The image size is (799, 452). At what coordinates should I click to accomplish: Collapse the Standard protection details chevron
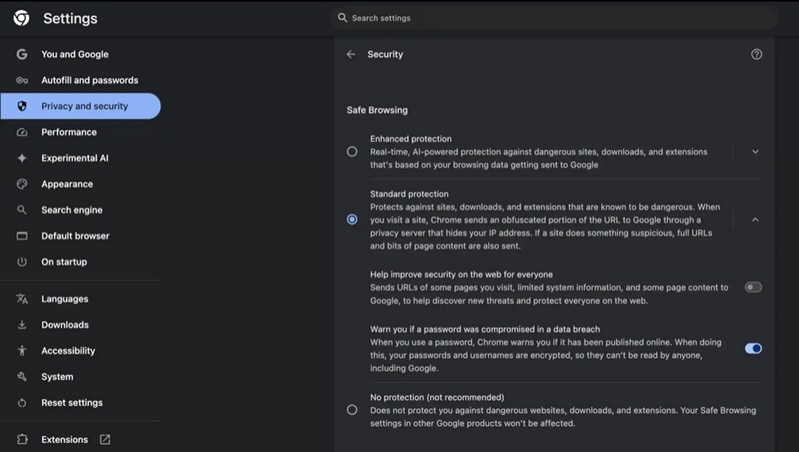tap(755, 220)
